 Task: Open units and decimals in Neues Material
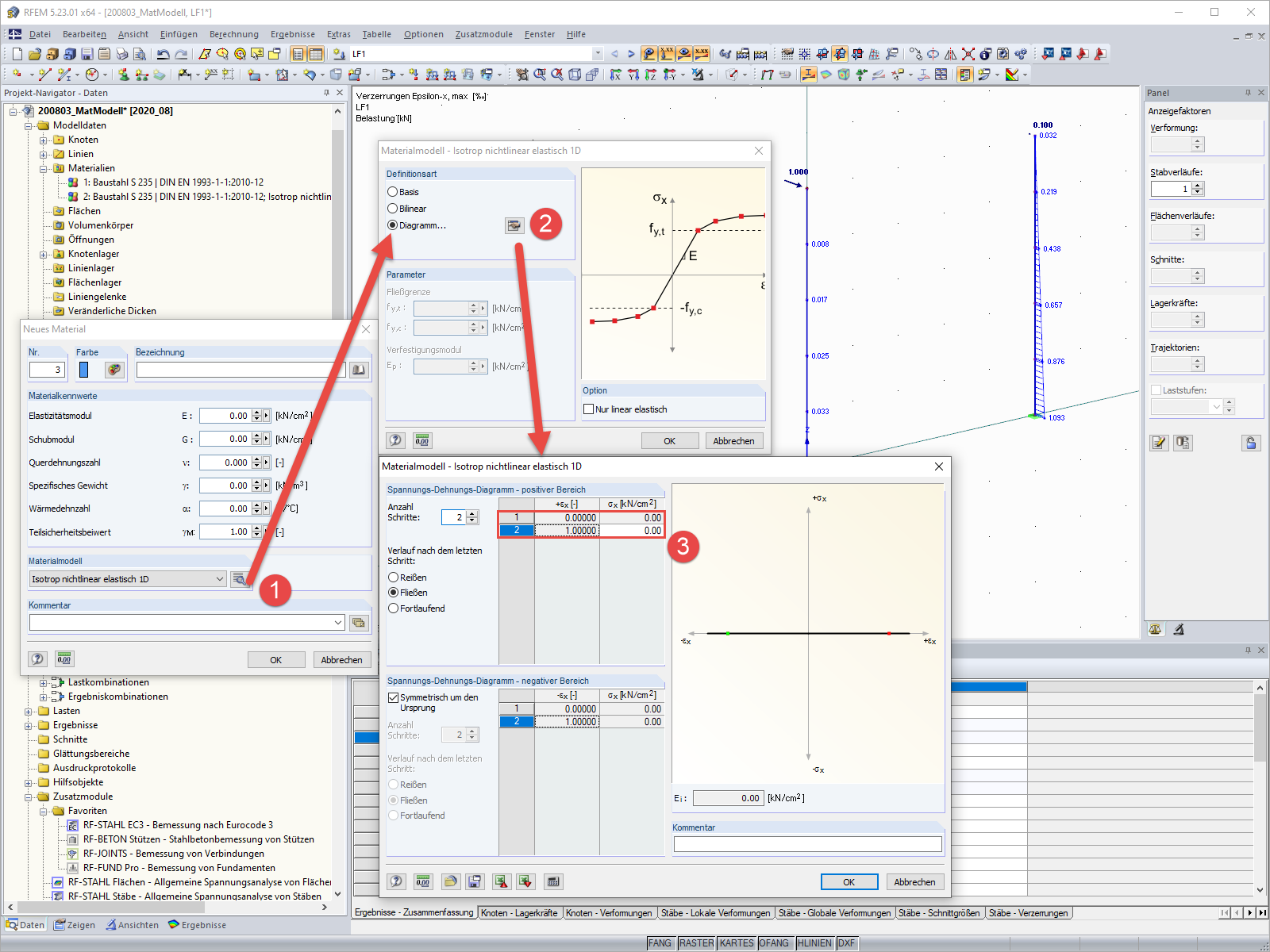[x=64, y=659]
